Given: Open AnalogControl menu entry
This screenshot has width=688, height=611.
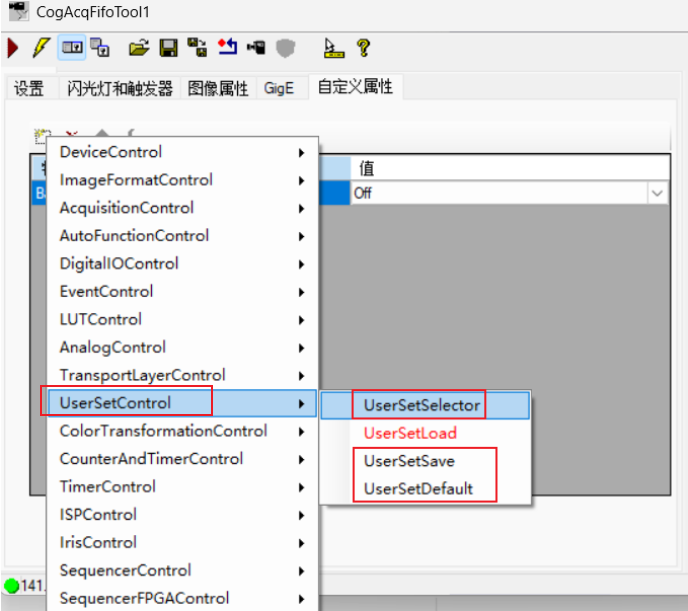Looking at the screenshot, I should [182, 347].
